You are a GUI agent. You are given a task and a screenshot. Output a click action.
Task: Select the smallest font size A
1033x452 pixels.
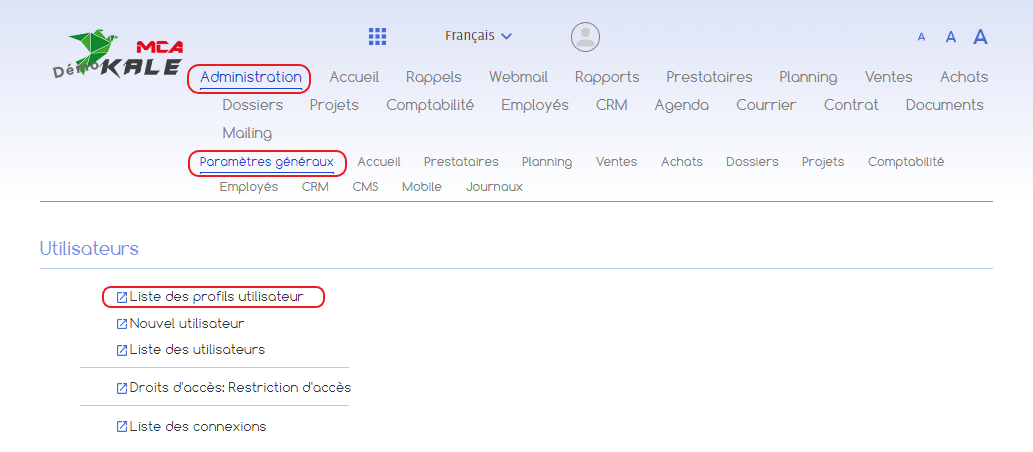921,37
